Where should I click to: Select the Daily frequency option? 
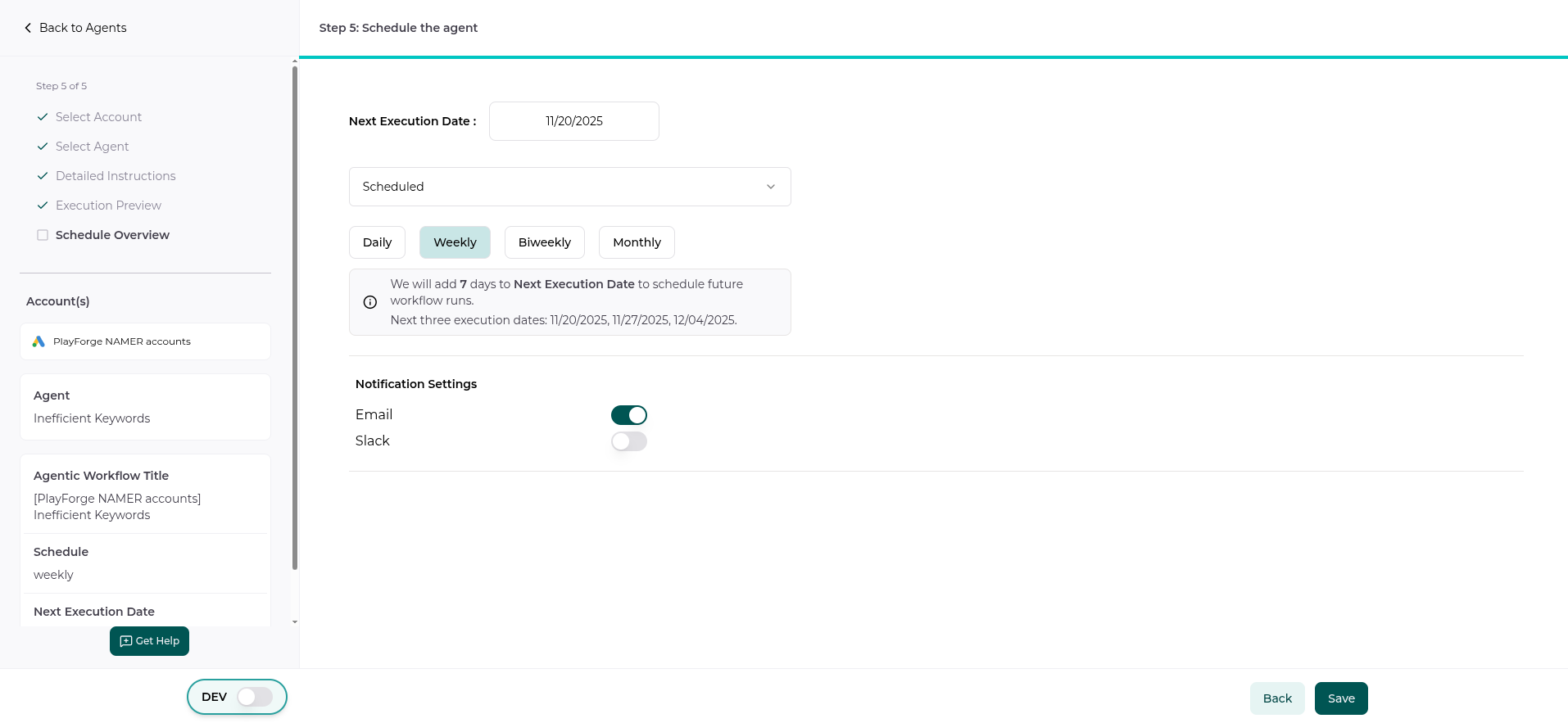tap(377, 242)
